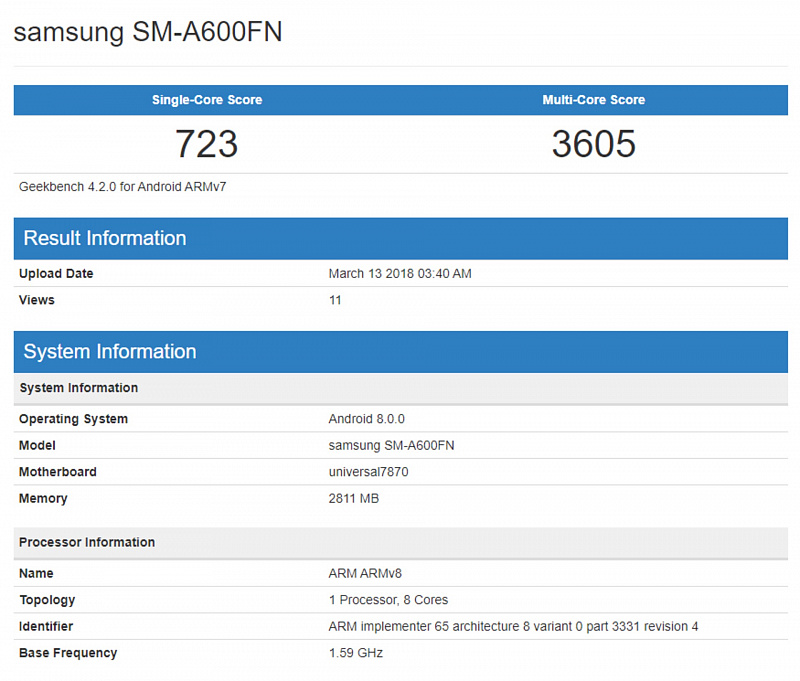Click the multi-core score value 3605

[593, 144]
